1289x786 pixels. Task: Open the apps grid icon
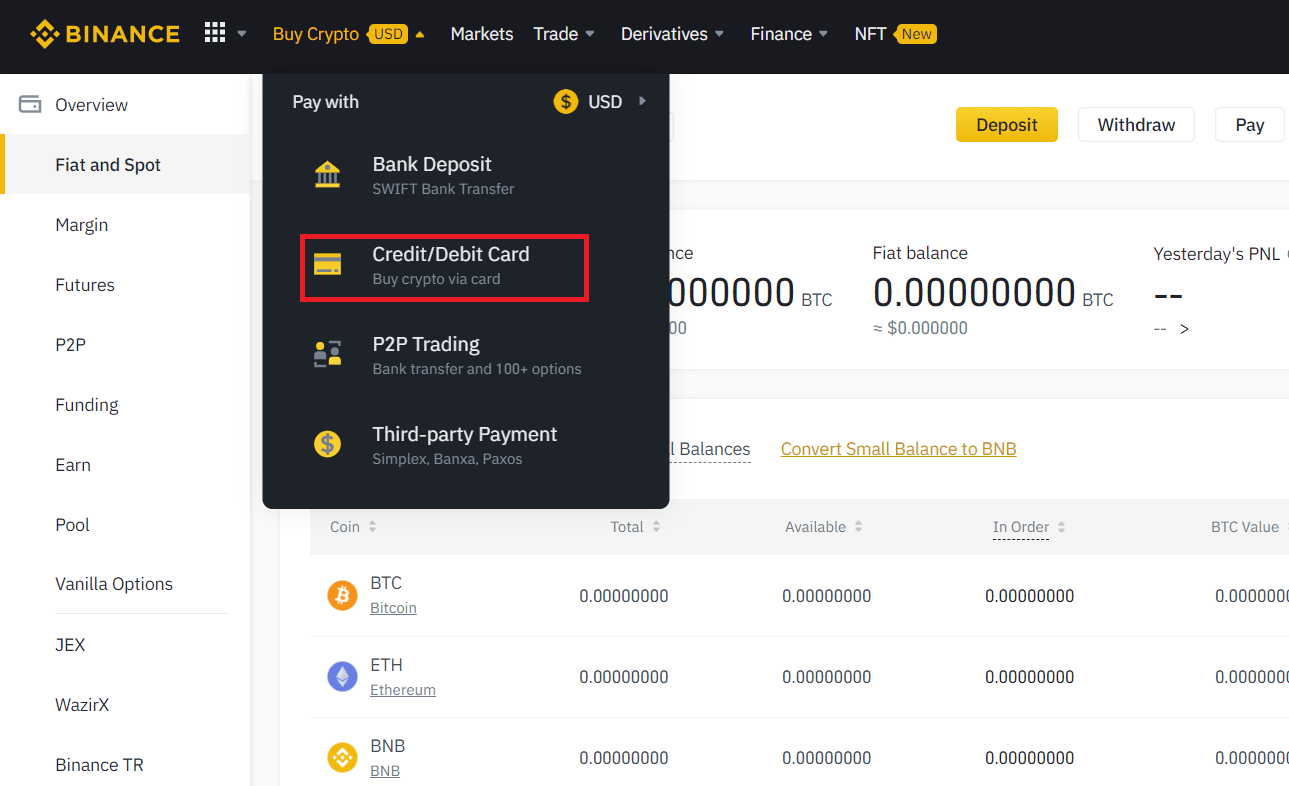pos(215,33)
